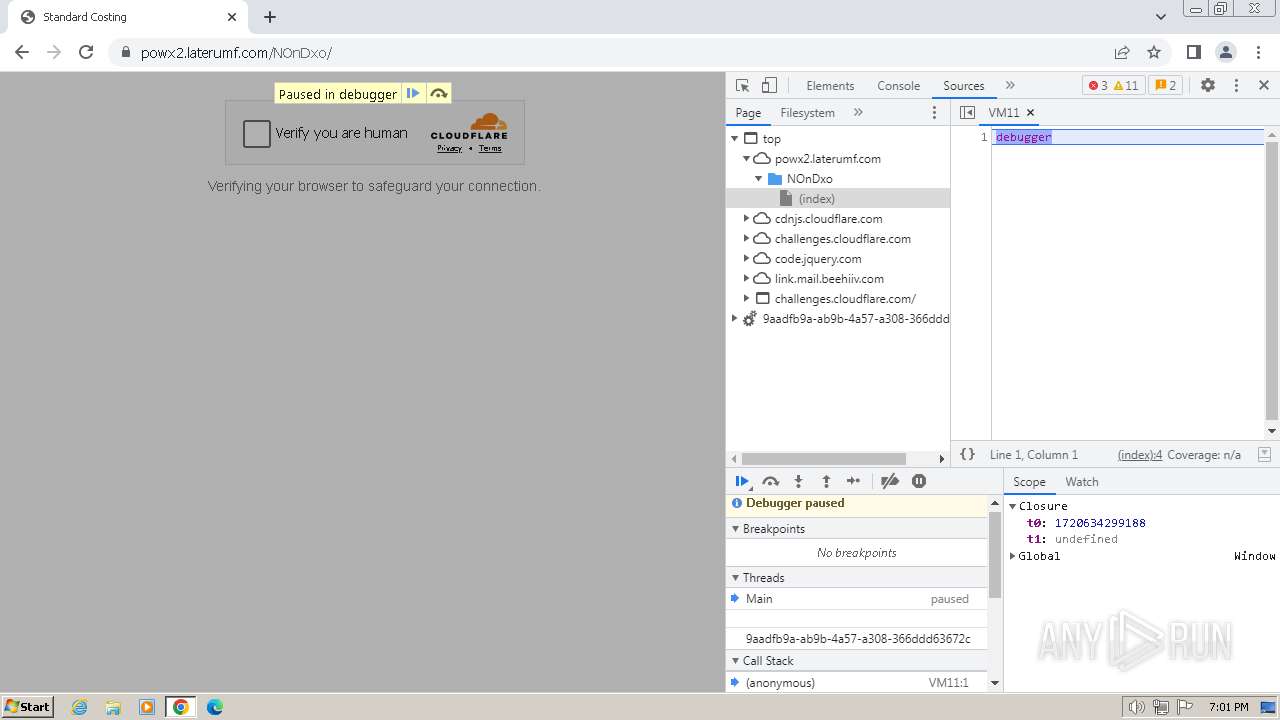The height and width of the screenshot is (720, 1280).
Task: Expand the 9aadfb9a worker node
Action: click(x=734, y=319)
